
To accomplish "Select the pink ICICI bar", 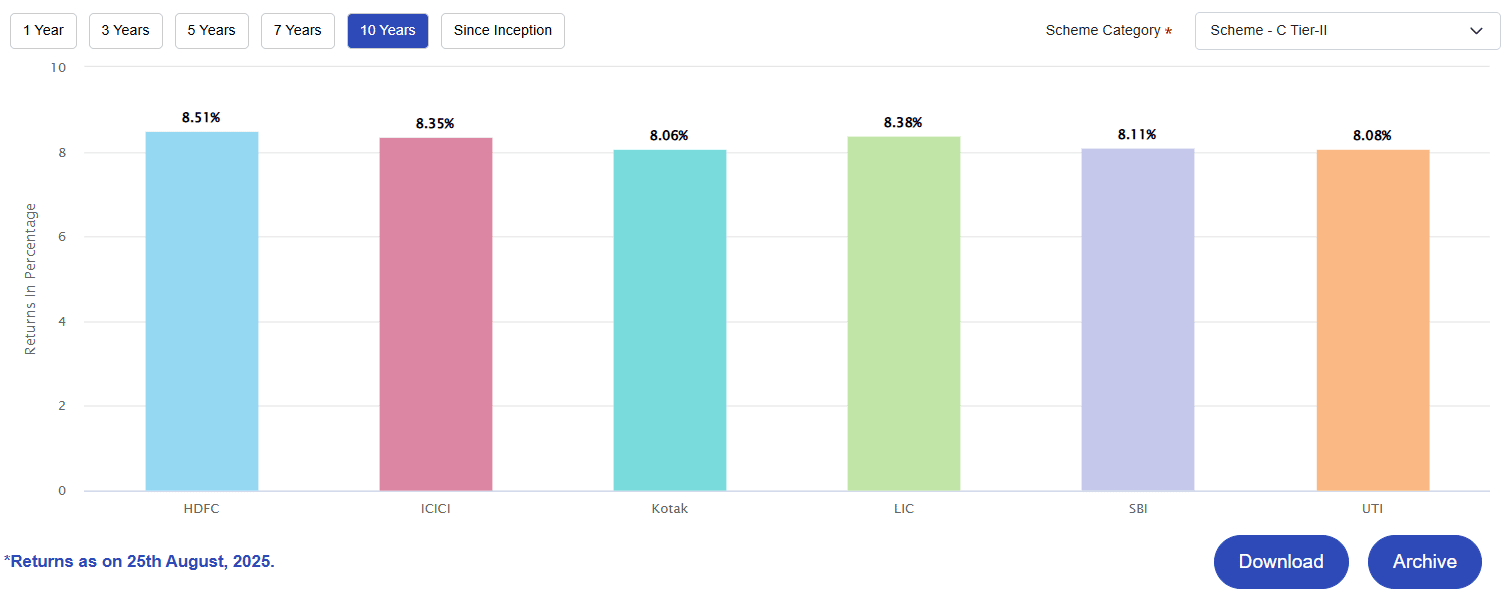I will point(435,314).
